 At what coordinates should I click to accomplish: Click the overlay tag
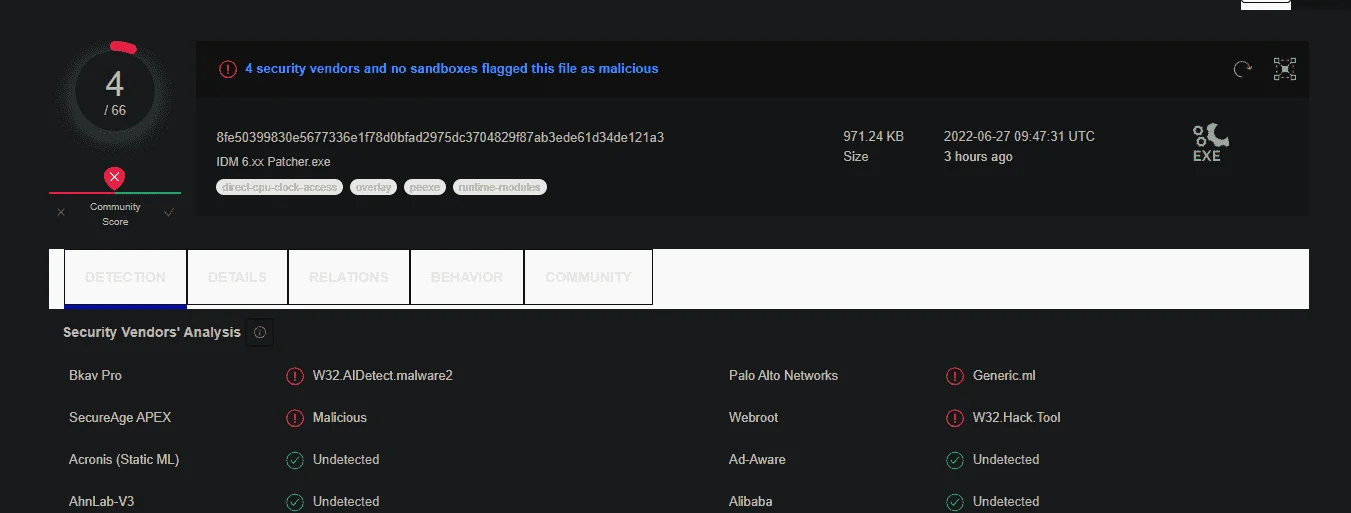click(x=374, y=187)
